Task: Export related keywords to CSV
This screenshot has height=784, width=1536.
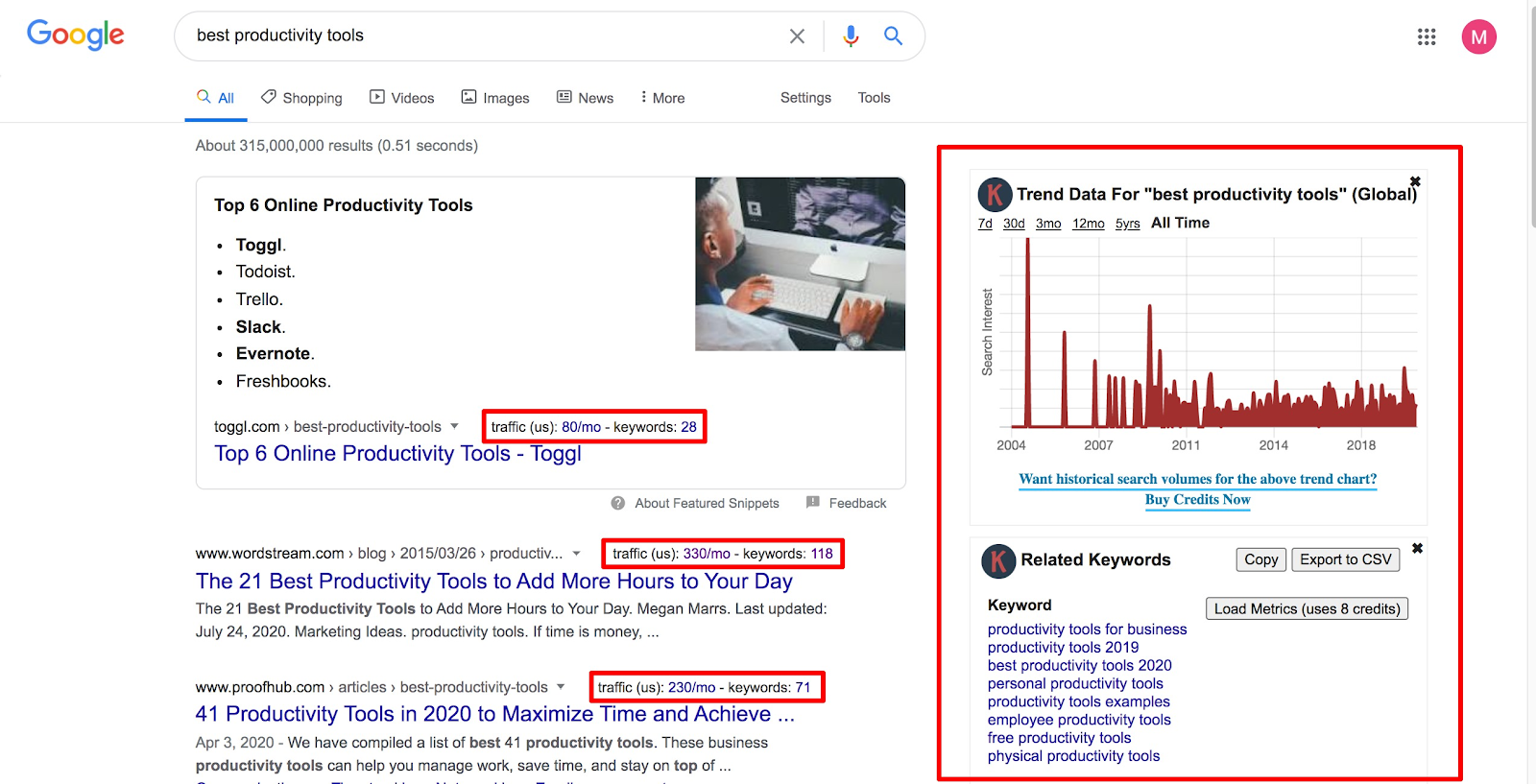Action: coord(1346,559)
